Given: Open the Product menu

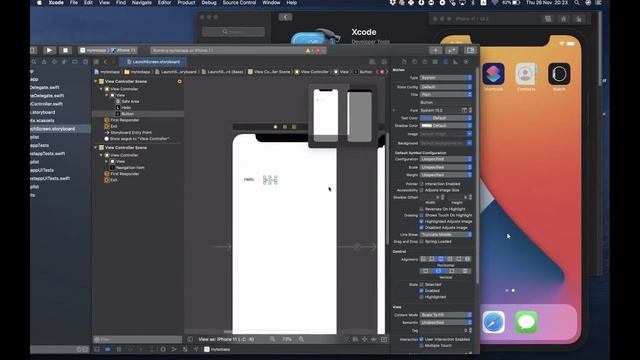Looking at the screenshot, I should [186, 3].
